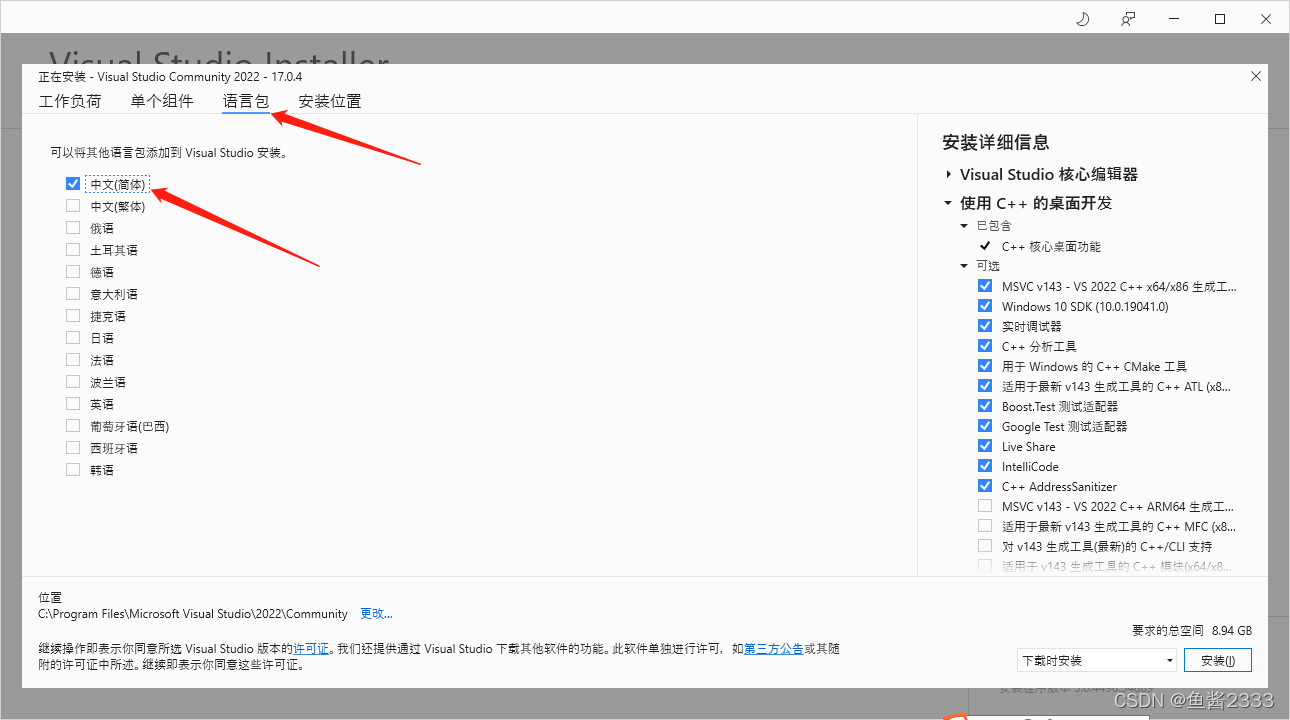Collapse the 可选 subsection
This screenshot has width=1290, height=720.
tap(965, 266)
